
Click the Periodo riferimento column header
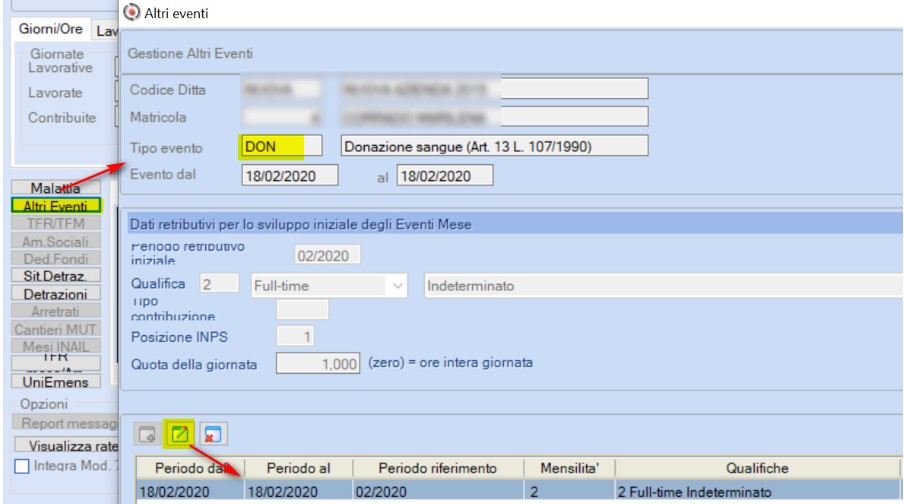[x=438, y=468]
